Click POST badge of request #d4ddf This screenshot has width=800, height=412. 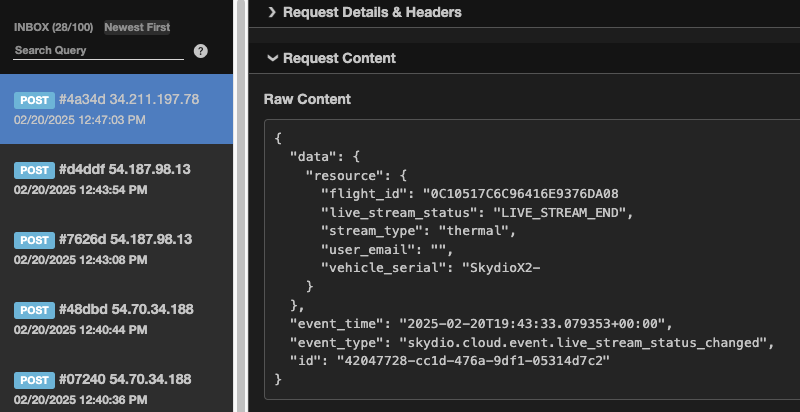[34, 170]
